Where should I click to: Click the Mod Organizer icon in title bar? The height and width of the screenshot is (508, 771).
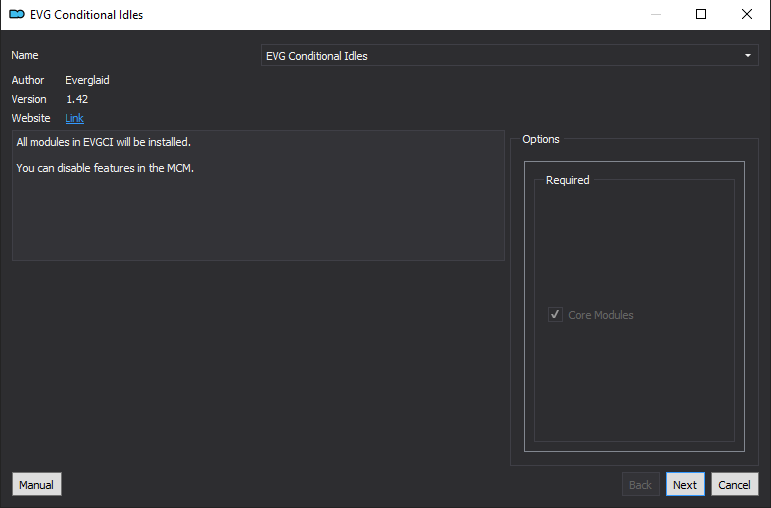(17, 14)
